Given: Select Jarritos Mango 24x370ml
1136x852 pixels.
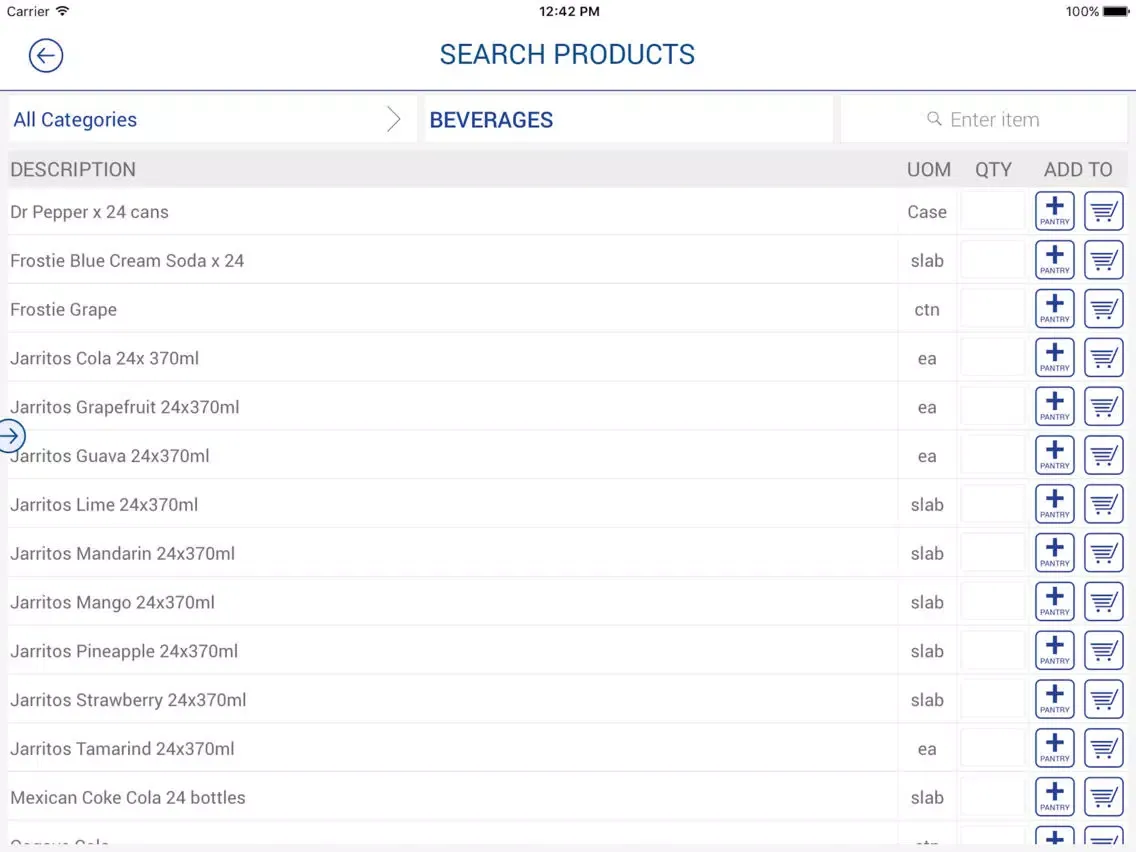Looking at the screenshot, I should [112, 602].
